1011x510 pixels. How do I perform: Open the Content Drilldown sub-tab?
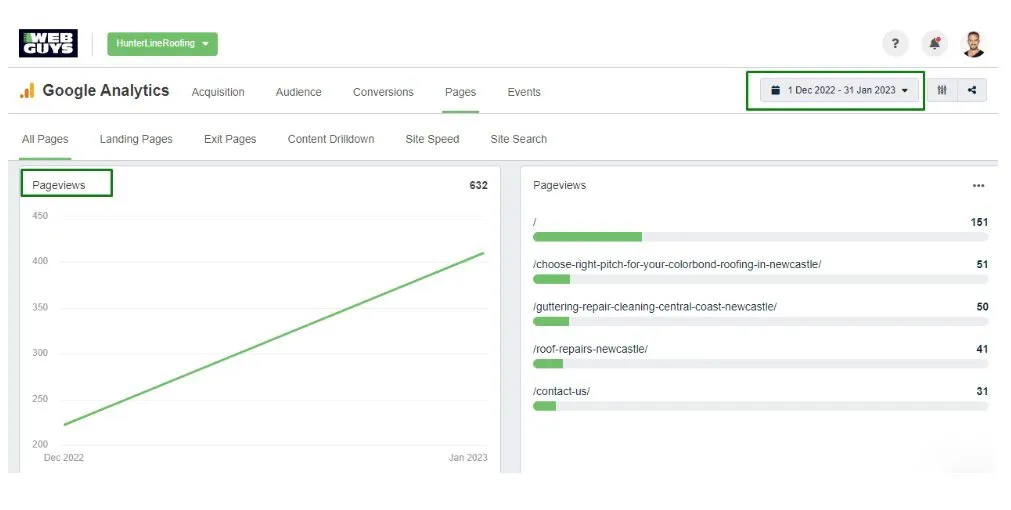(331, 139)
